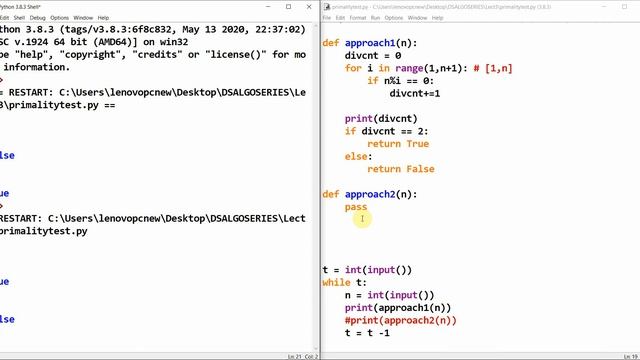The width and height of the screenshot is (640, 360).
Task: Open the Window menu in the editor window
Action: [x=418, y=18]
